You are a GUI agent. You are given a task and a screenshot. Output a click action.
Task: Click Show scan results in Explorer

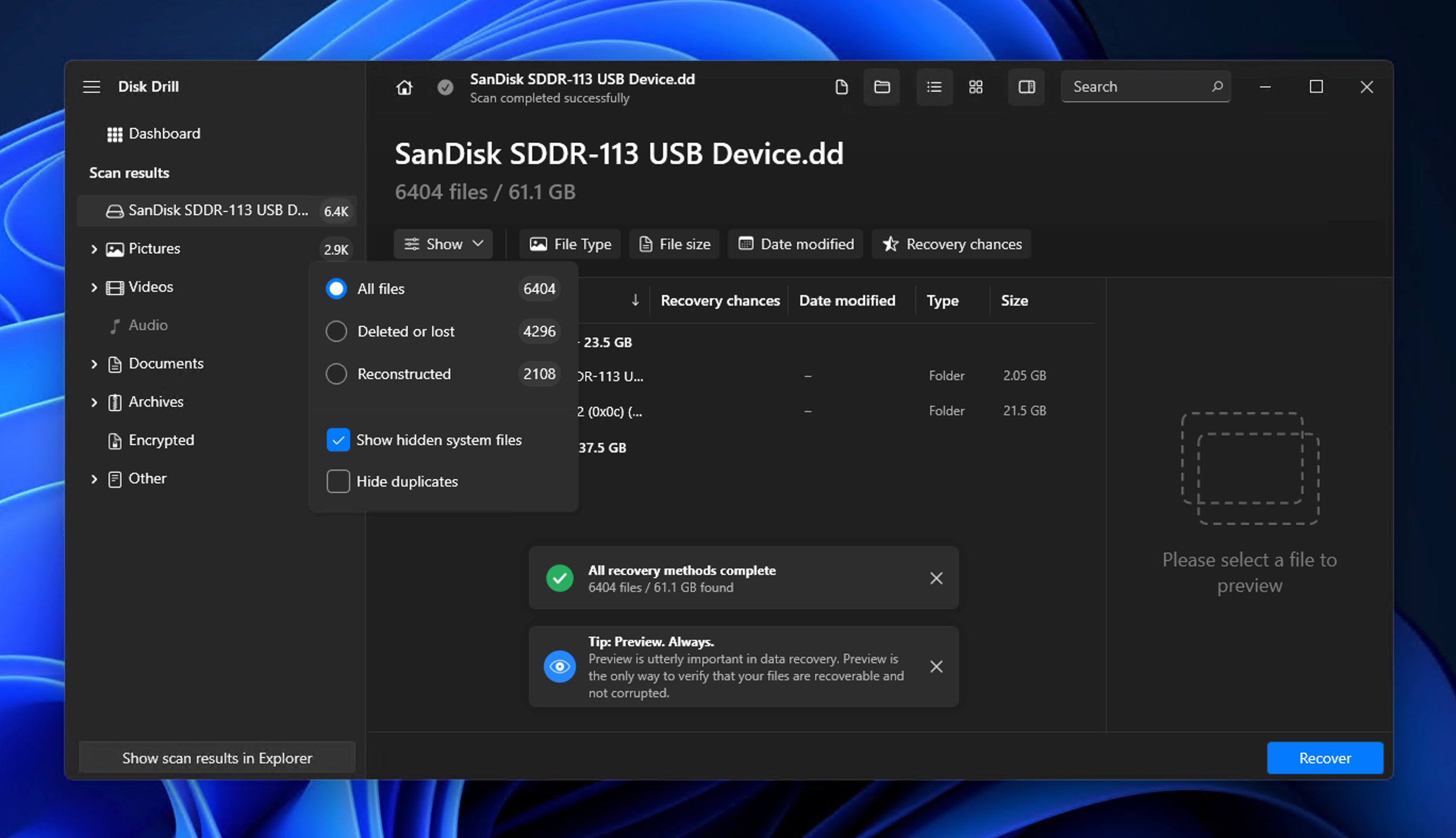217,758
